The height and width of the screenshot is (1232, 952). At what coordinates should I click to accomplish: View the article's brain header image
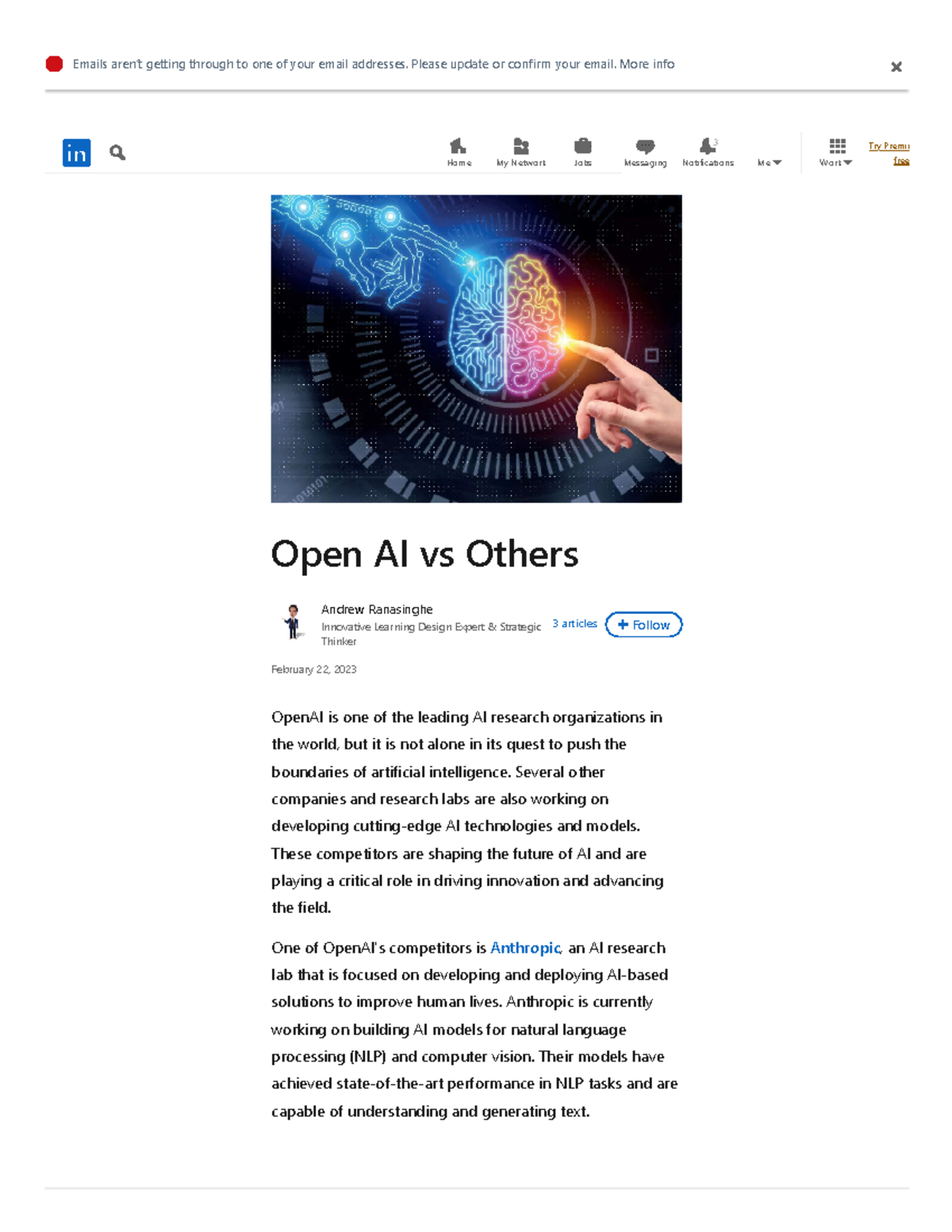click(x=475, y=348)
